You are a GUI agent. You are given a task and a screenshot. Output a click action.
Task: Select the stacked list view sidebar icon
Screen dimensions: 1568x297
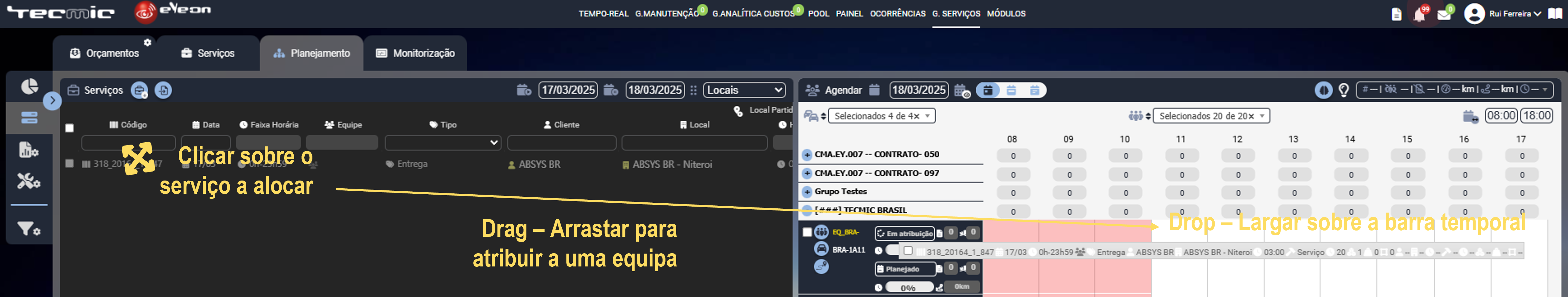pos(29,118)
